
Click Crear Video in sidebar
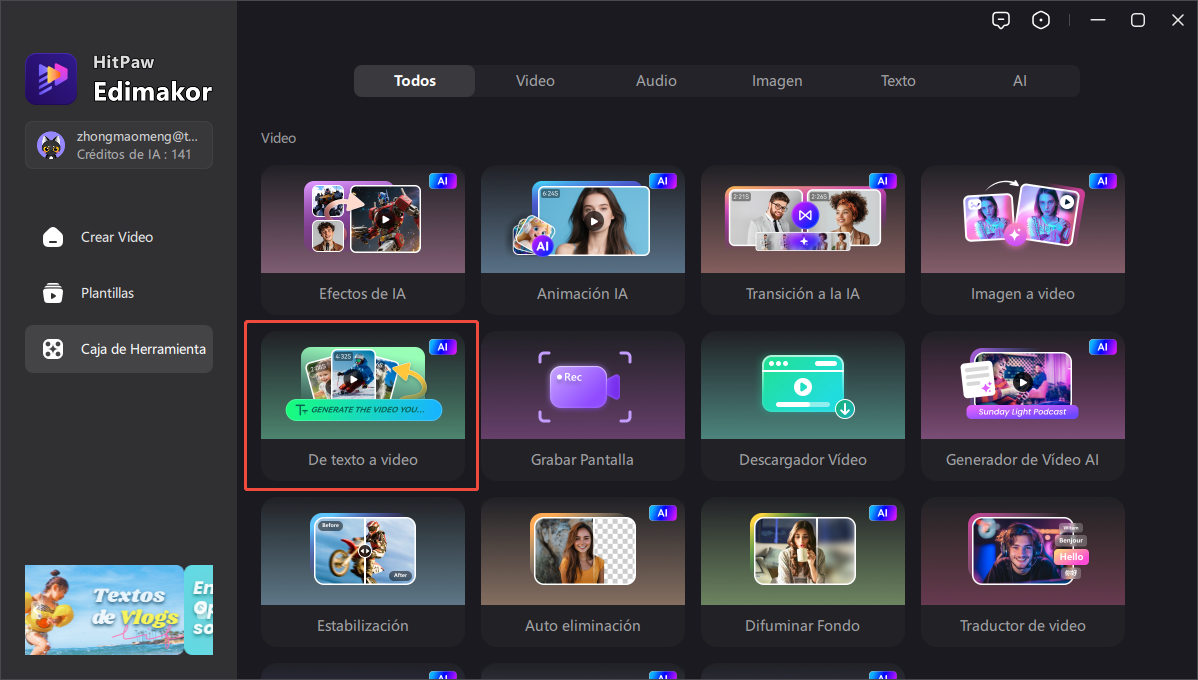[119, 237]
